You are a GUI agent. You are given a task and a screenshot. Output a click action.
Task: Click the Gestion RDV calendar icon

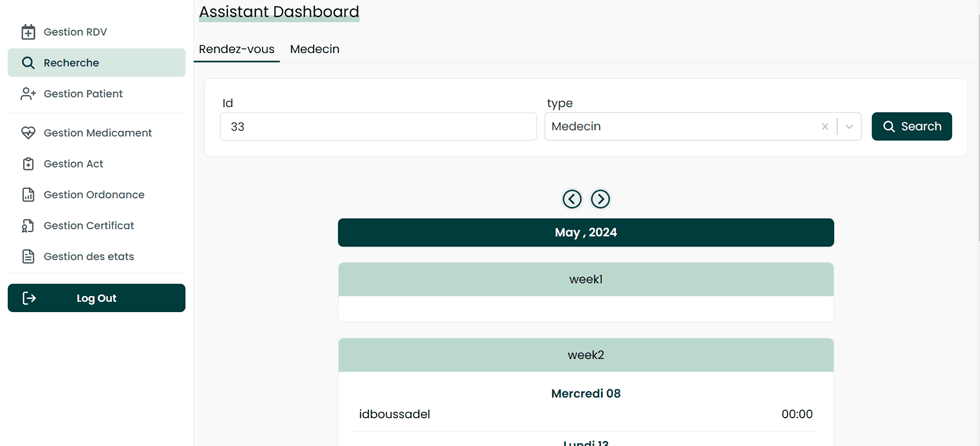coord(28,32)
